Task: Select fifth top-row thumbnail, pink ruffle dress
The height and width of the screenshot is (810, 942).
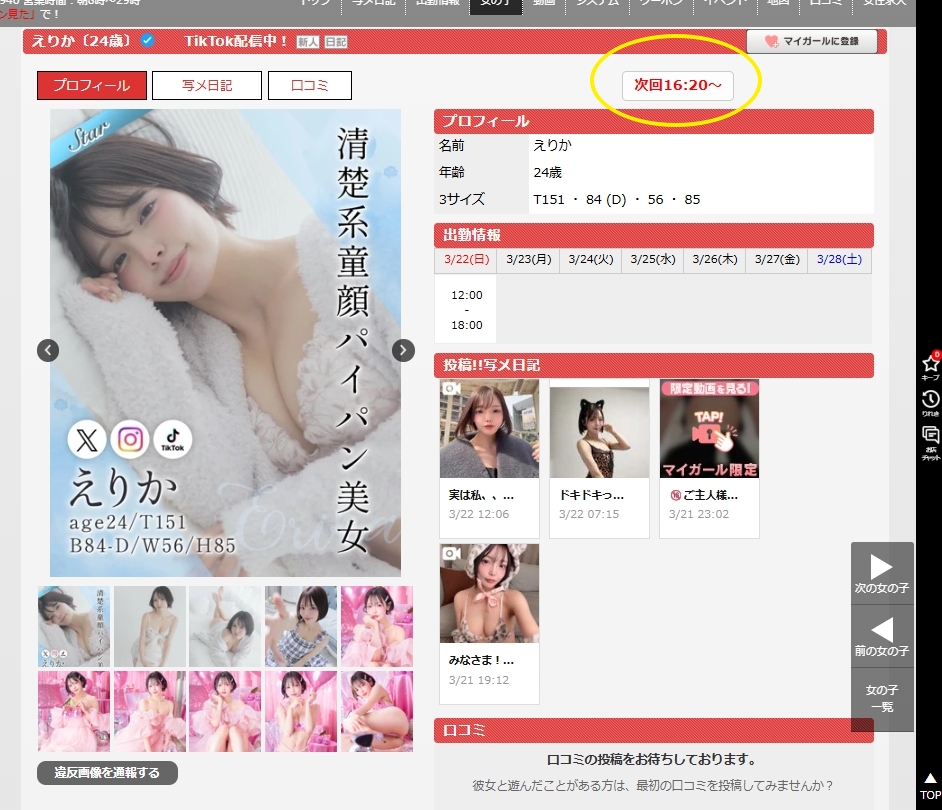Action: (x=377, y=627)
